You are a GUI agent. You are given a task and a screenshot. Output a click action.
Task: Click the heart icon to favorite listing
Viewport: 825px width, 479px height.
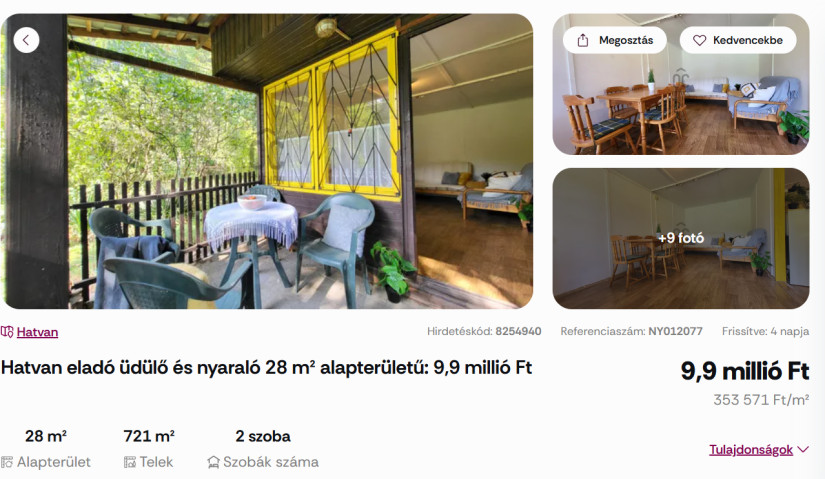click(699, 40)
